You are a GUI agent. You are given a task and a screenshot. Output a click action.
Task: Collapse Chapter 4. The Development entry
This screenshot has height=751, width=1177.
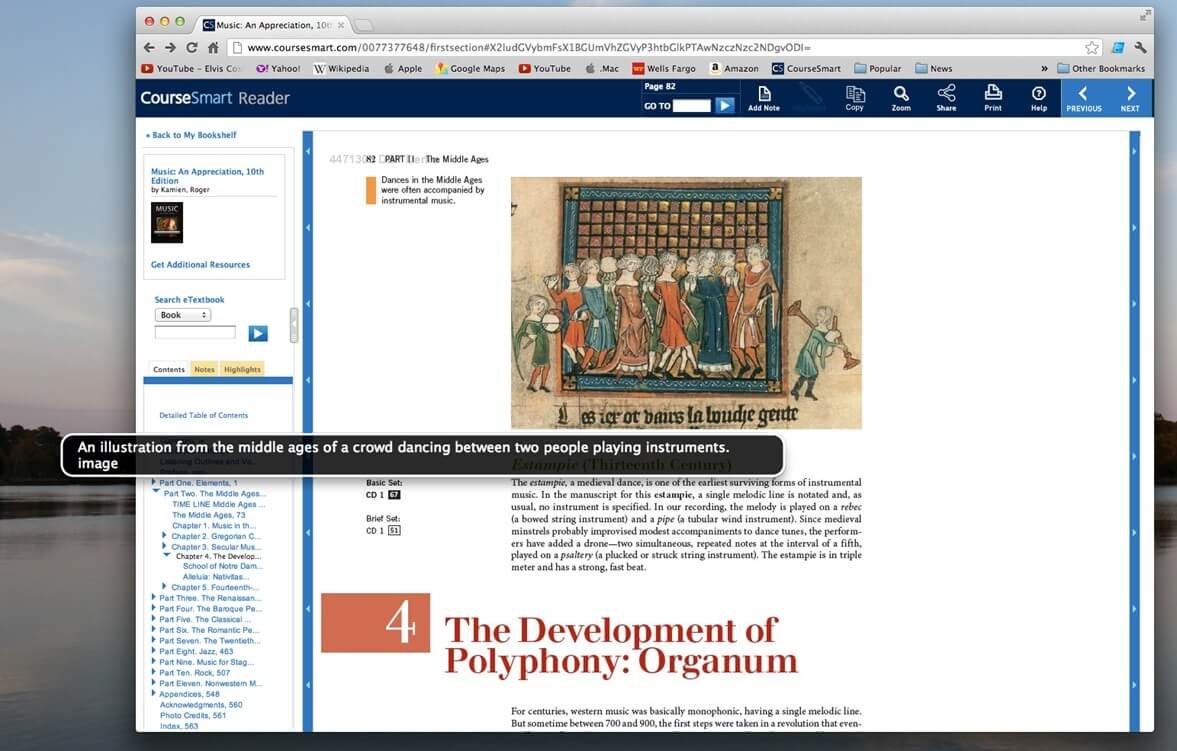167,555
